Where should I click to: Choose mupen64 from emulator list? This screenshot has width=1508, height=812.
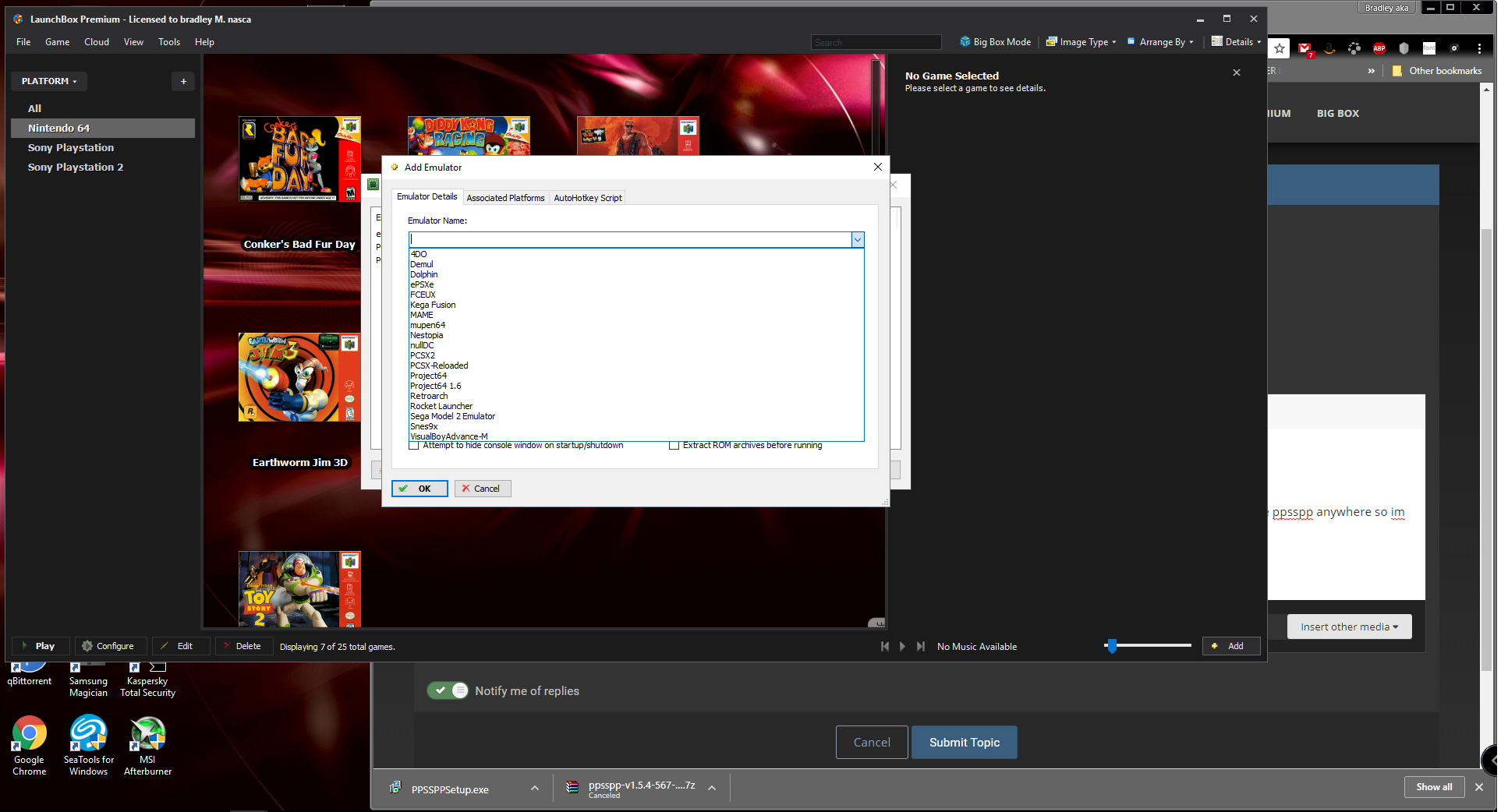click(x=636, y=325)
